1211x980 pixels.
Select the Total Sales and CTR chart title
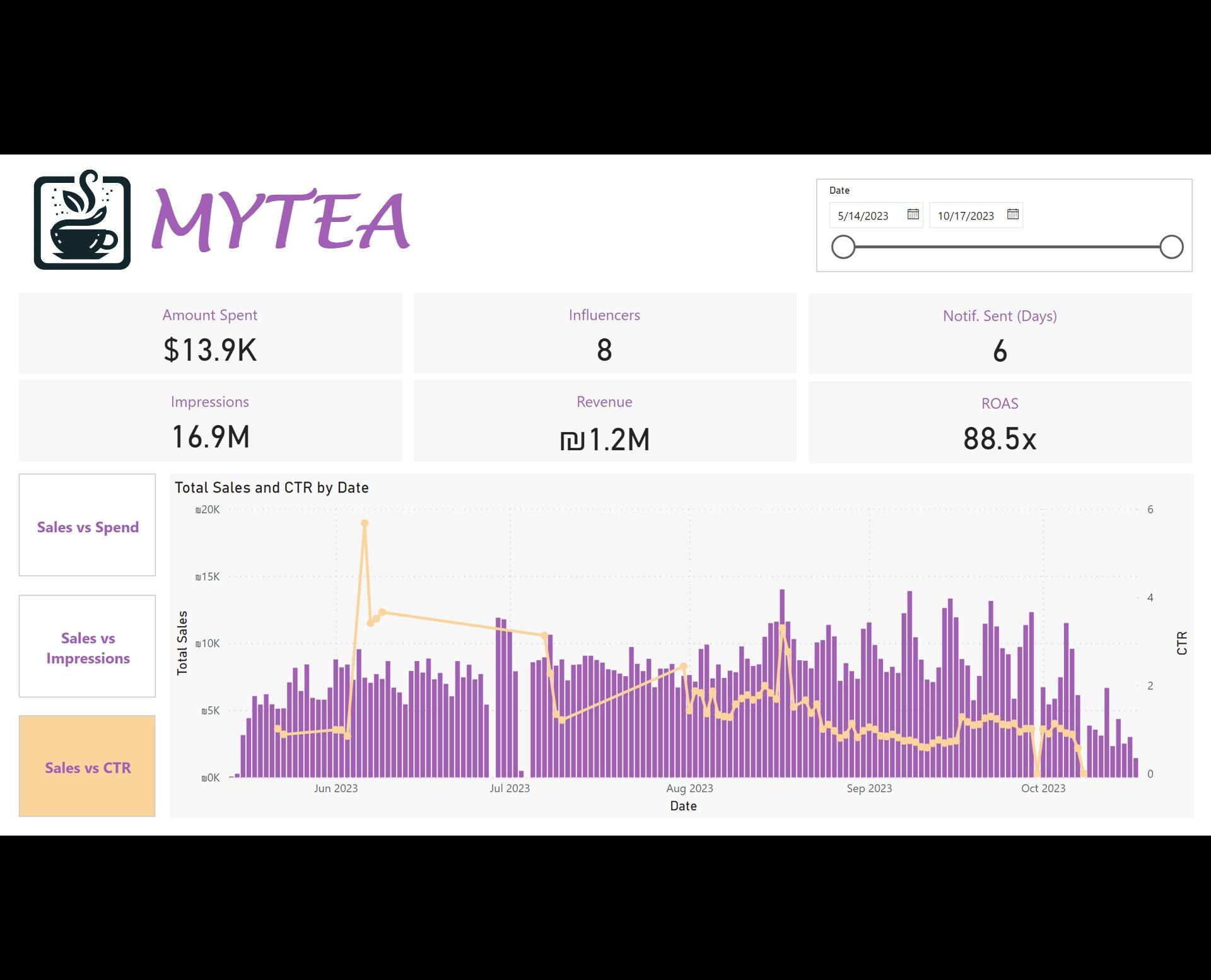click(x=271, y=487)
